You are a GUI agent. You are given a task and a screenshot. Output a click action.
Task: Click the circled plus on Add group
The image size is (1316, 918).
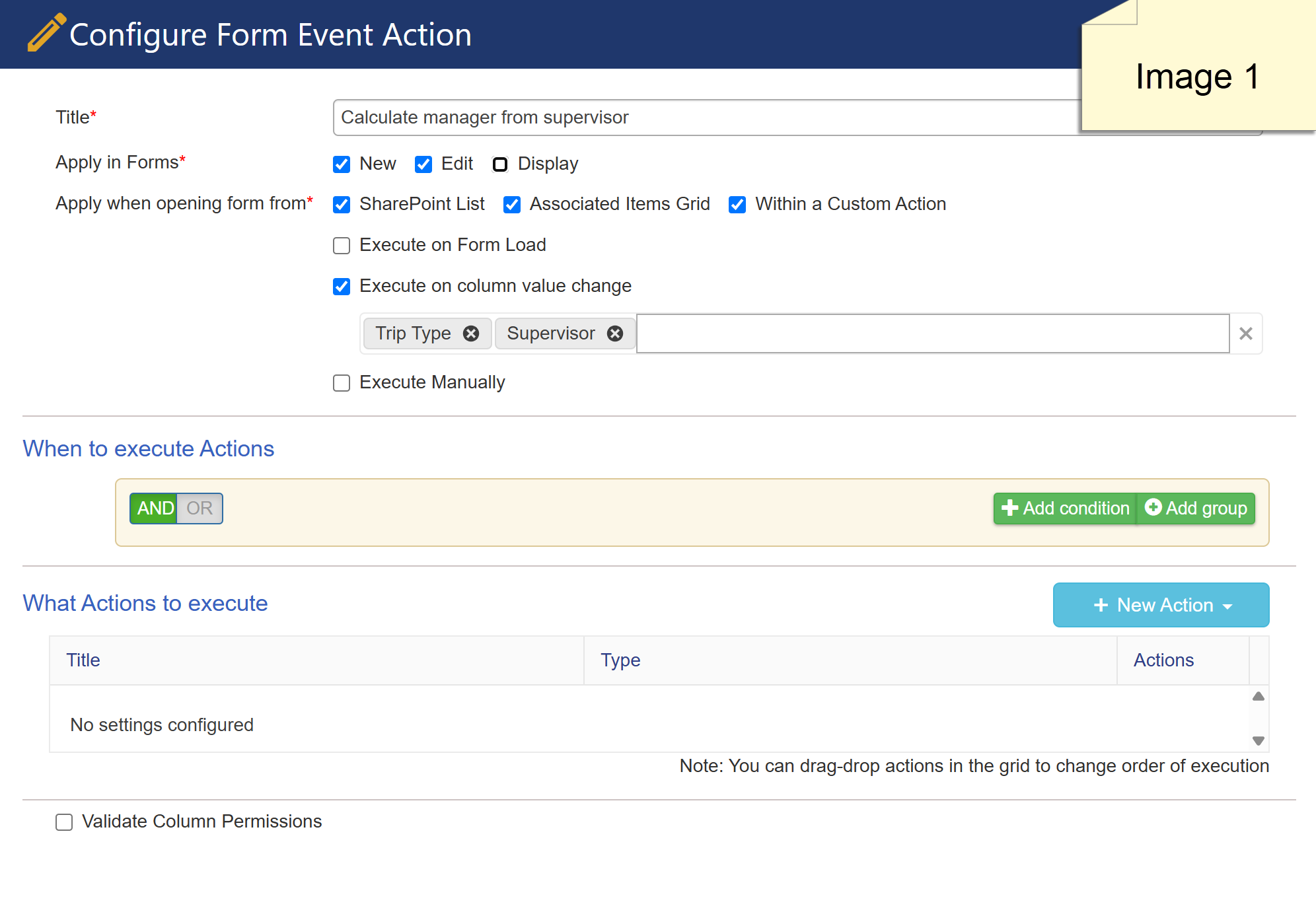(1153, 507)
